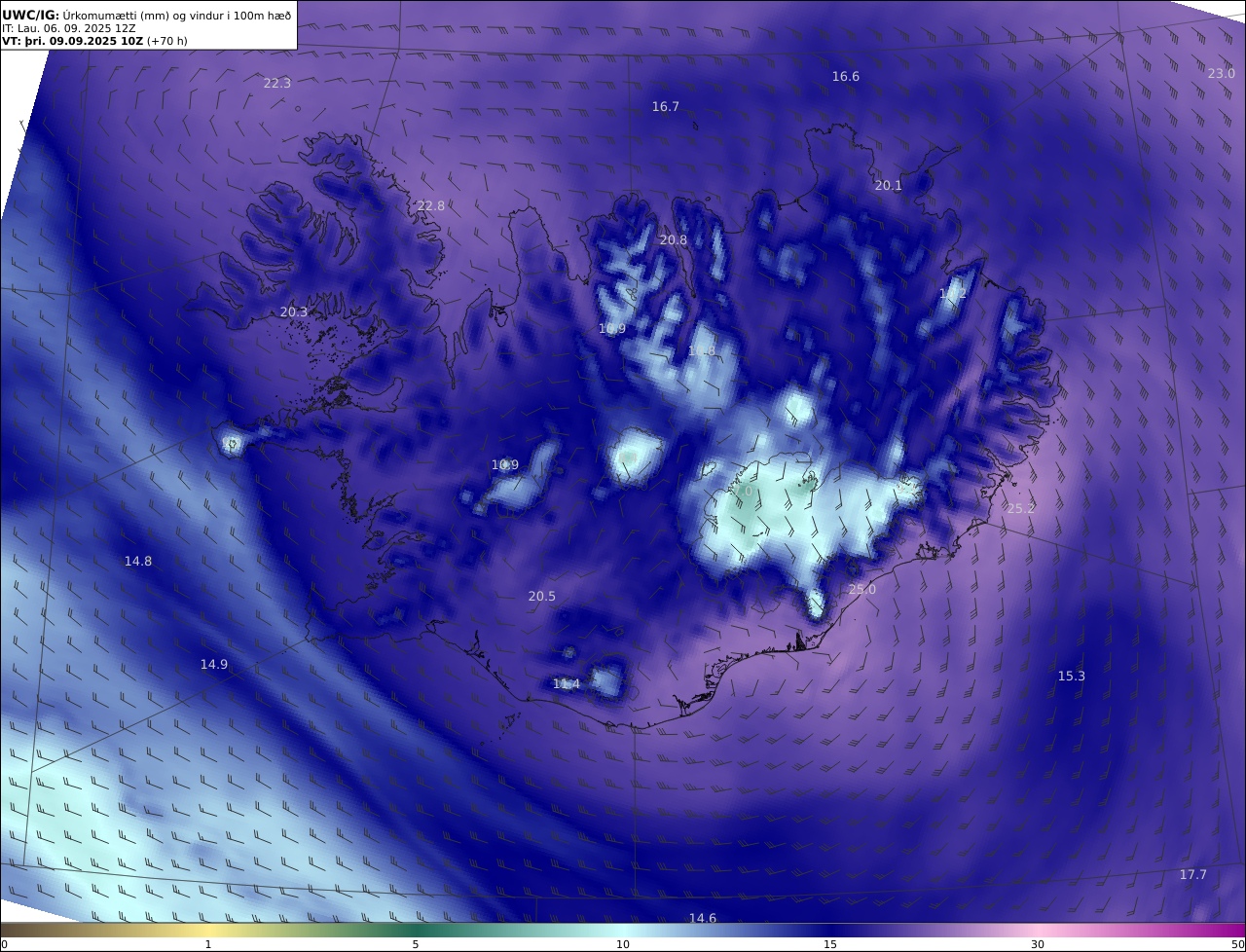Click the 25.0 value label on the map
Viewport: 1246px width, 952px height.
coord(862,590)
